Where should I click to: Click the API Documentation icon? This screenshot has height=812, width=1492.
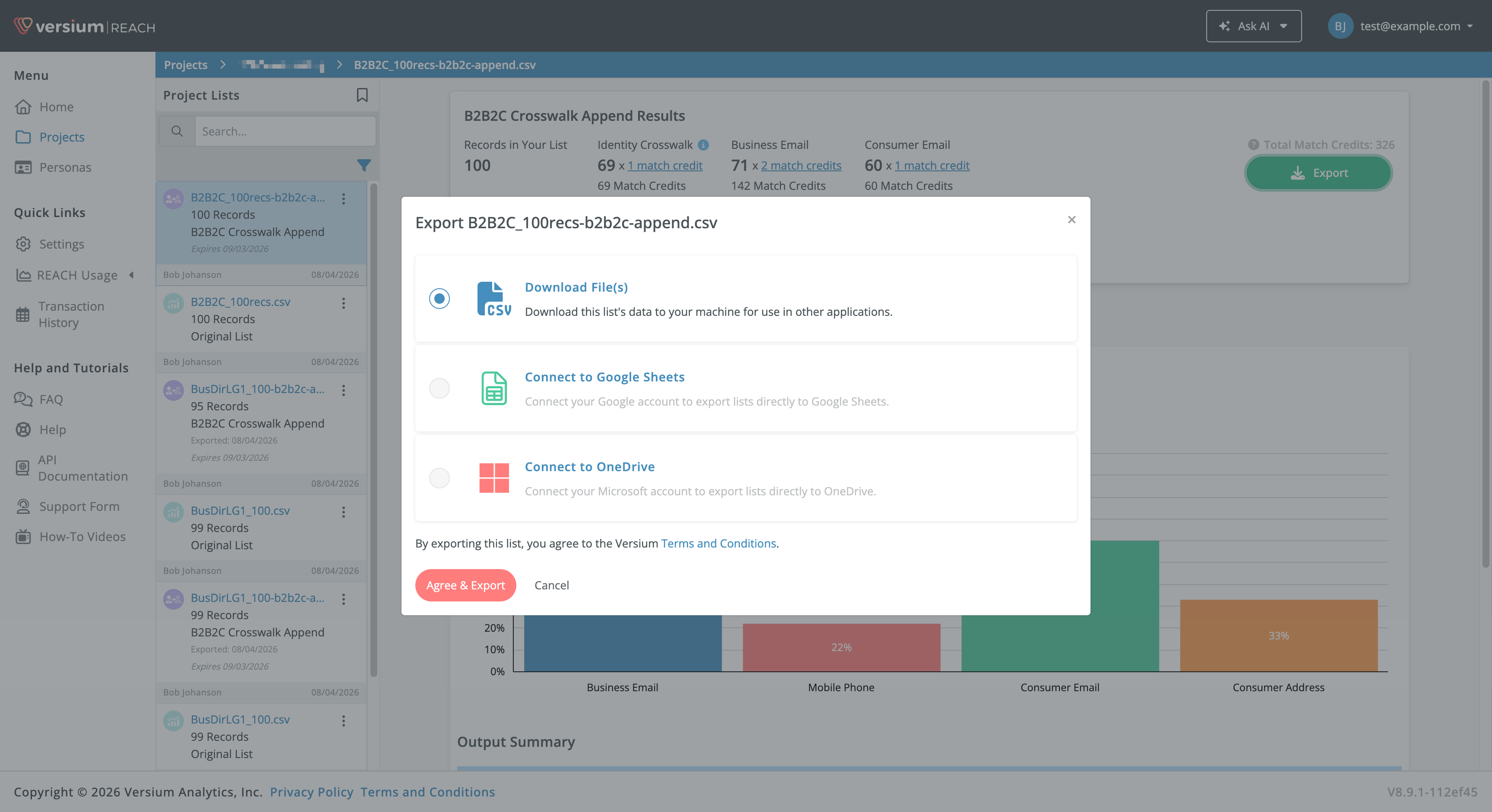point(22,468)
